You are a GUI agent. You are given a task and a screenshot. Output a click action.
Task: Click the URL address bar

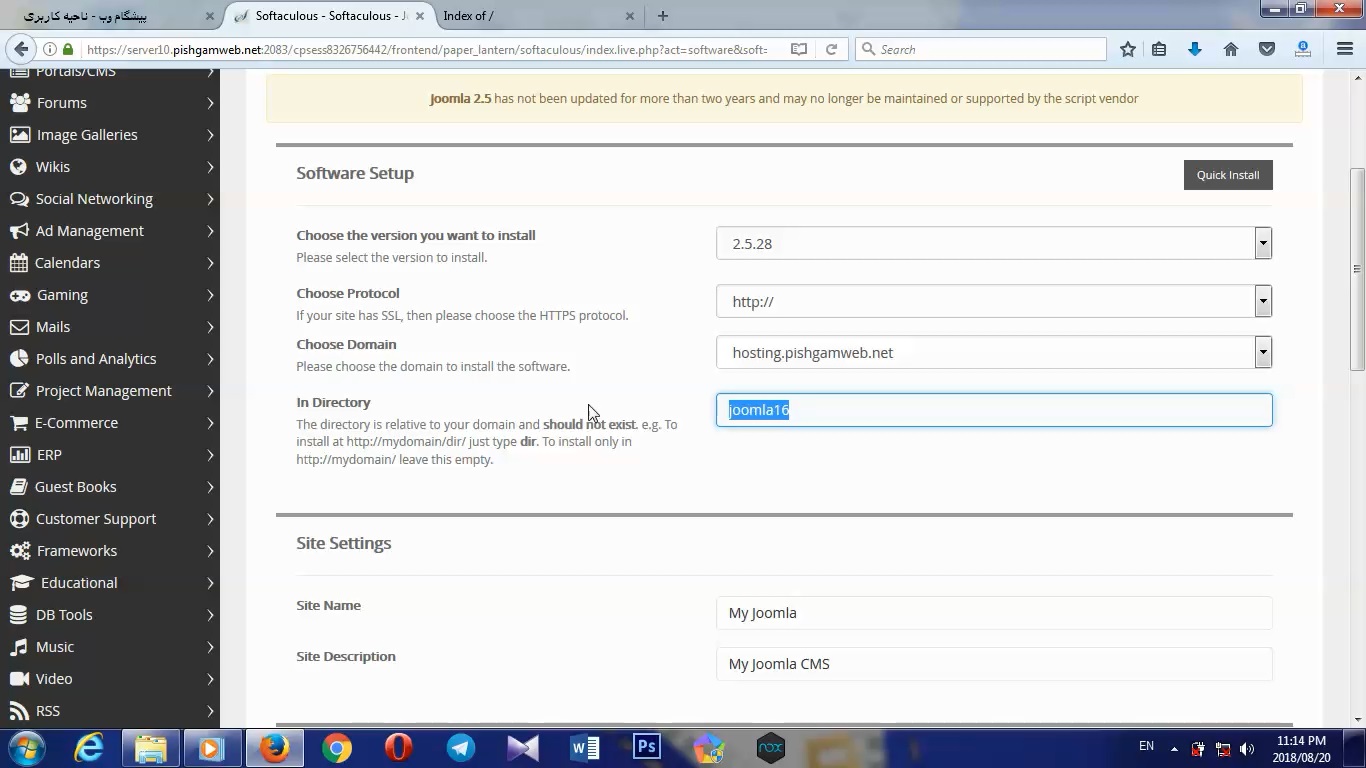pyautogui.click(x=425, y=49)
